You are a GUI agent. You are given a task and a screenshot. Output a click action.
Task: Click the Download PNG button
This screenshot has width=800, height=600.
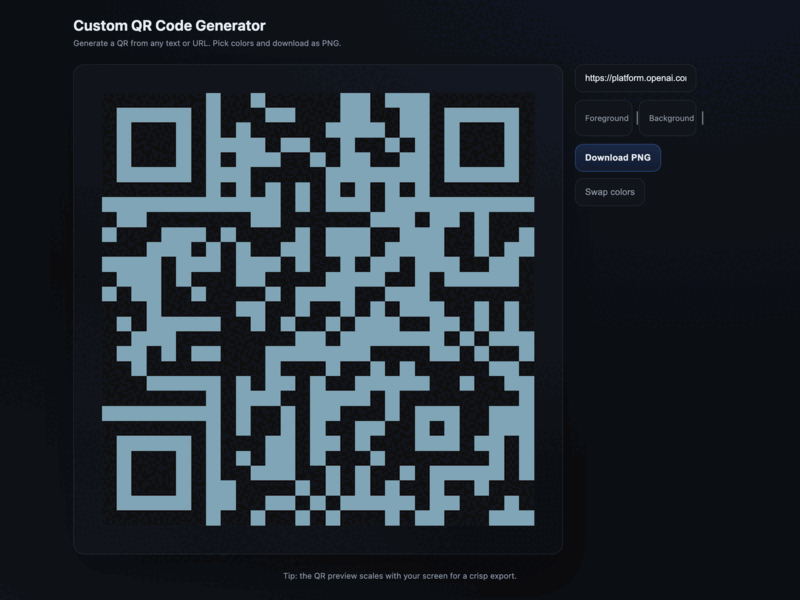tap(617, 158)
